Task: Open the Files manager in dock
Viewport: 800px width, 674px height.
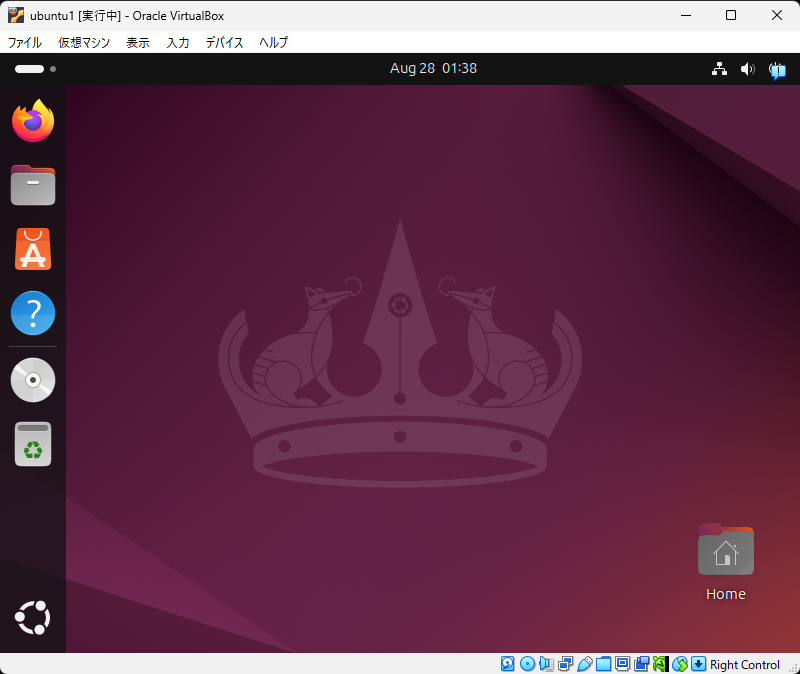Action: coord(33,185)
